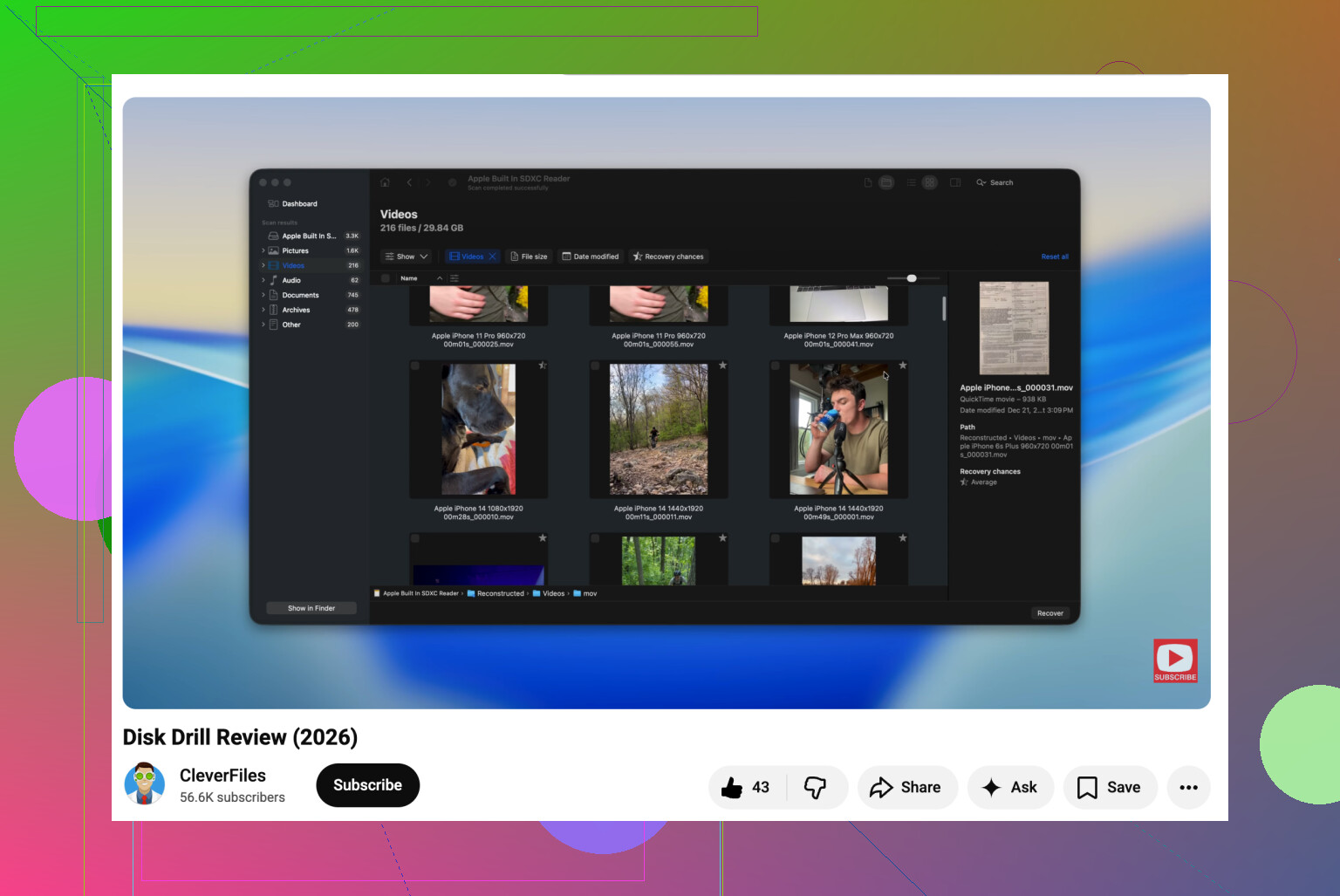Select the man drinking 00m49s_000001.mov thumbnail

click(838, 429)
